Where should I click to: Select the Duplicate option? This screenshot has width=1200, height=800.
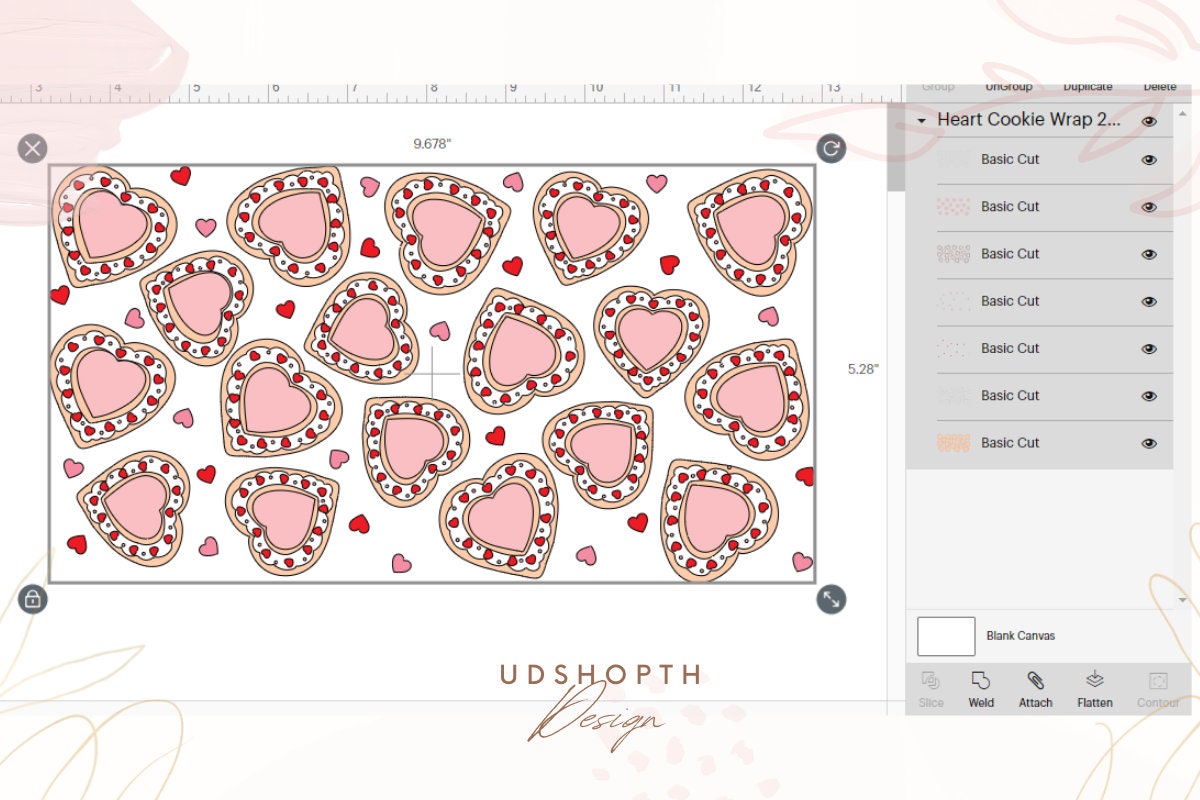click(1087, 86)
